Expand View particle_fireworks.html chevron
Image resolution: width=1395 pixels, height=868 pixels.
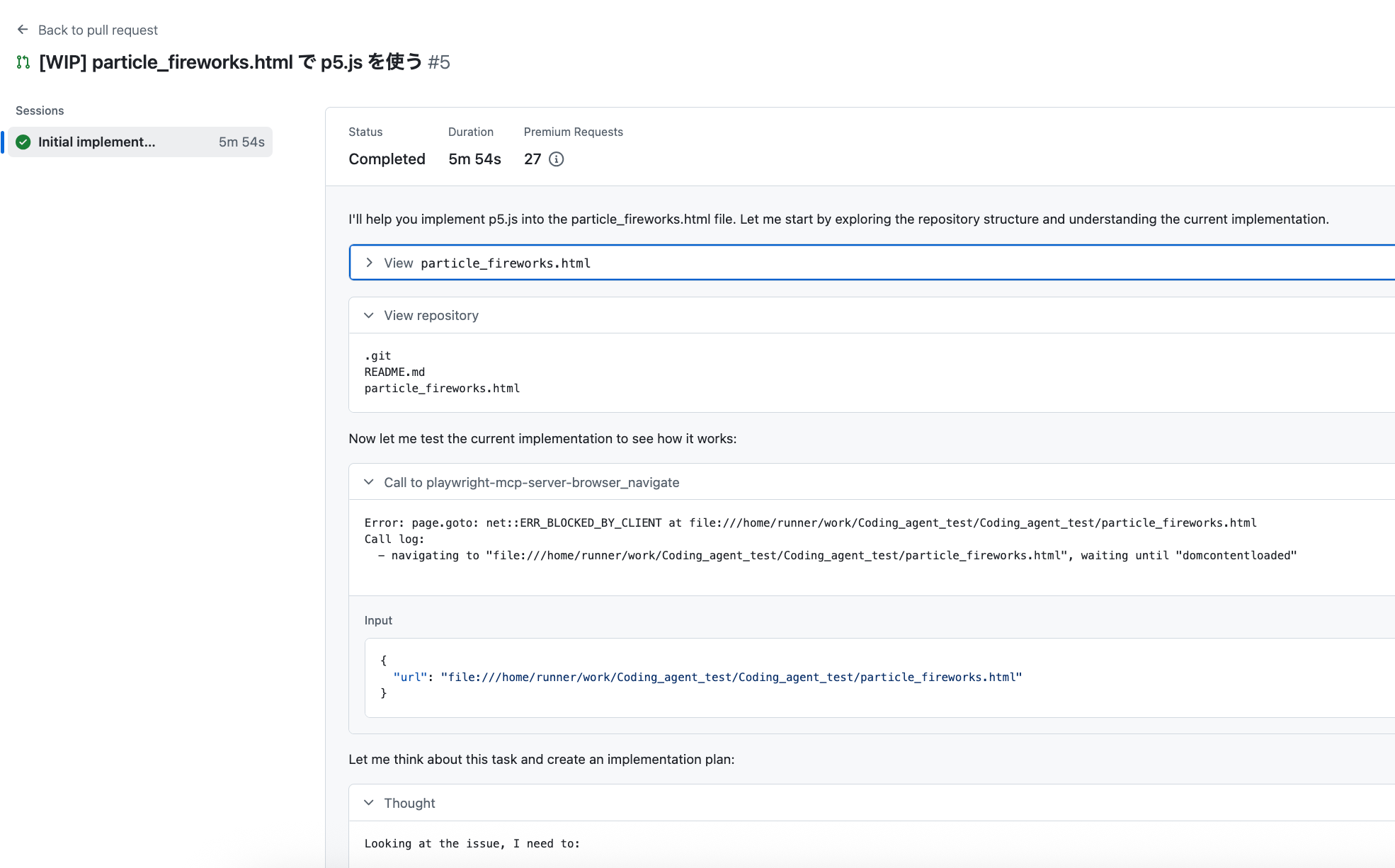[x=369, y=263]
